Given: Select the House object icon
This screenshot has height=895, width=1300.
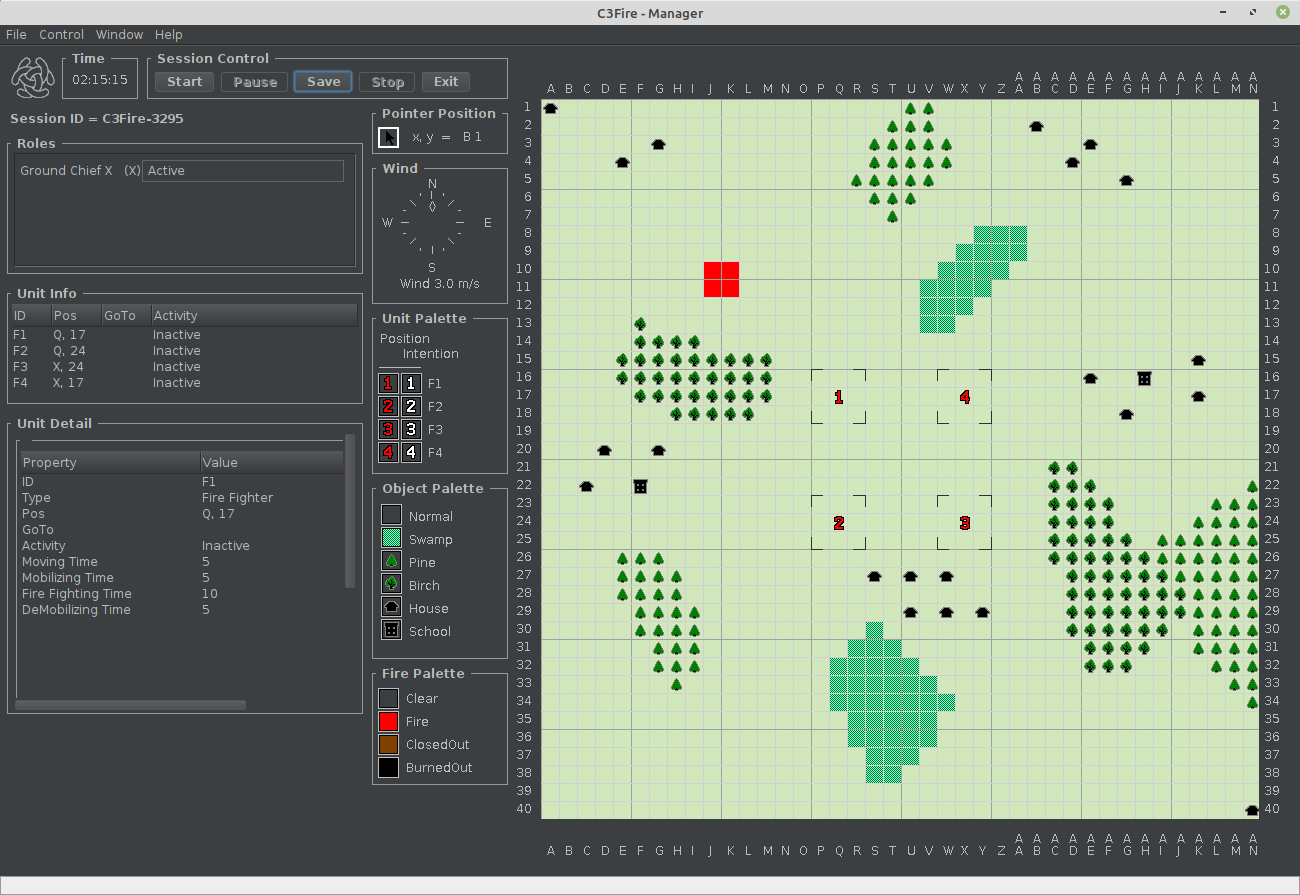Looking at the screenshot, I should click(391, 608).
